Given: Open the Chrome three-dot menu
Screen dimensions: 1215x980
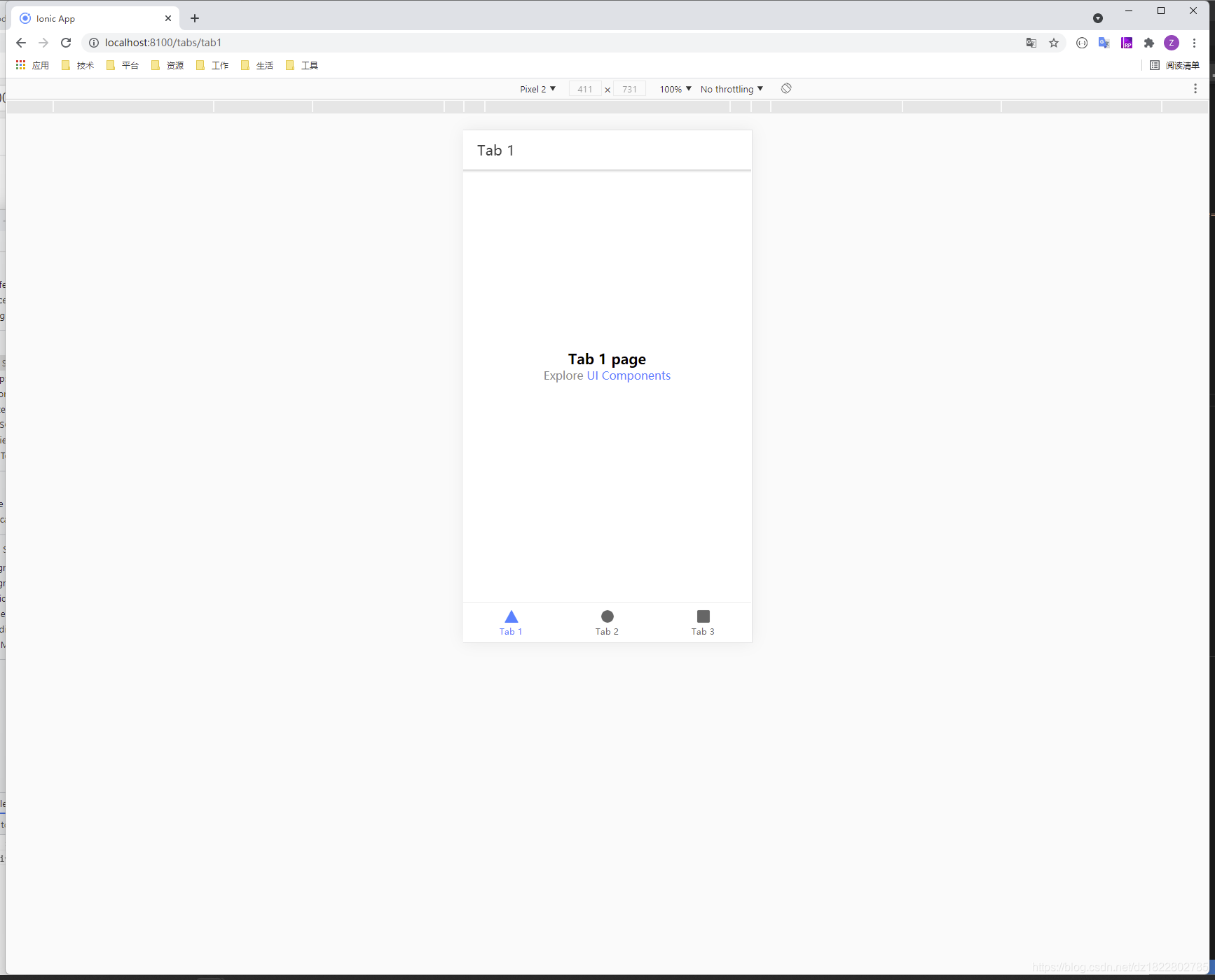Looking at the screenshot, I should pyautogui.click(x=1195, y=43).
